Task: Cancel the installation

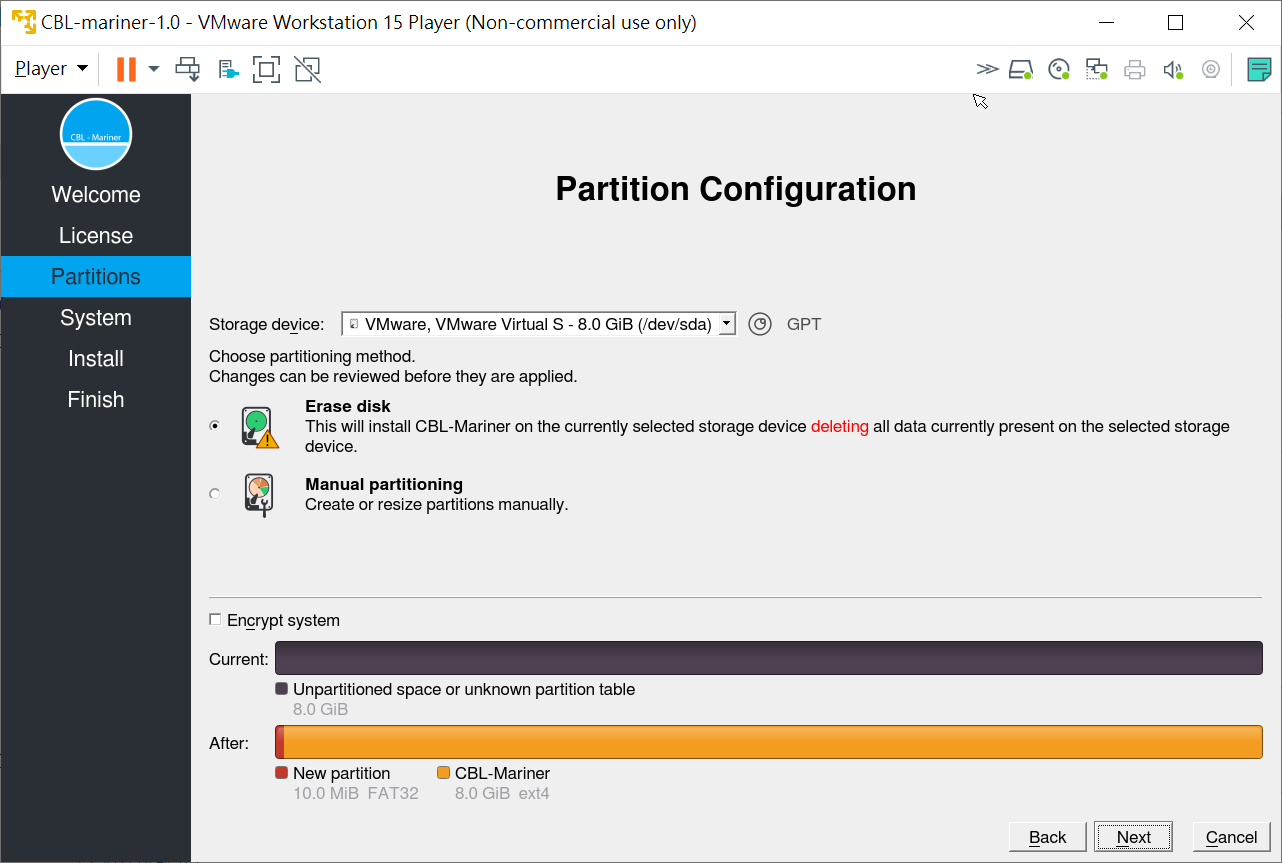Action: pyautogui.click(x=1231, y=837)
